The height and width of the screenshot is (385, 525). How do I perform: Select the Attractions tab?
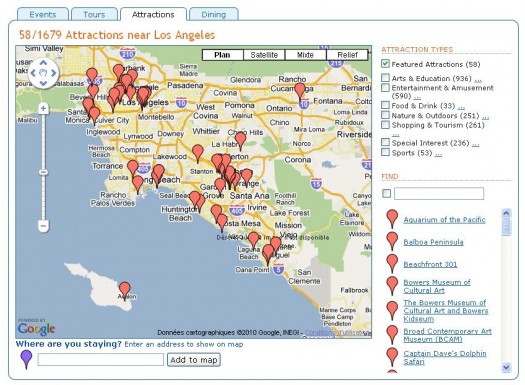pos(153,15)
